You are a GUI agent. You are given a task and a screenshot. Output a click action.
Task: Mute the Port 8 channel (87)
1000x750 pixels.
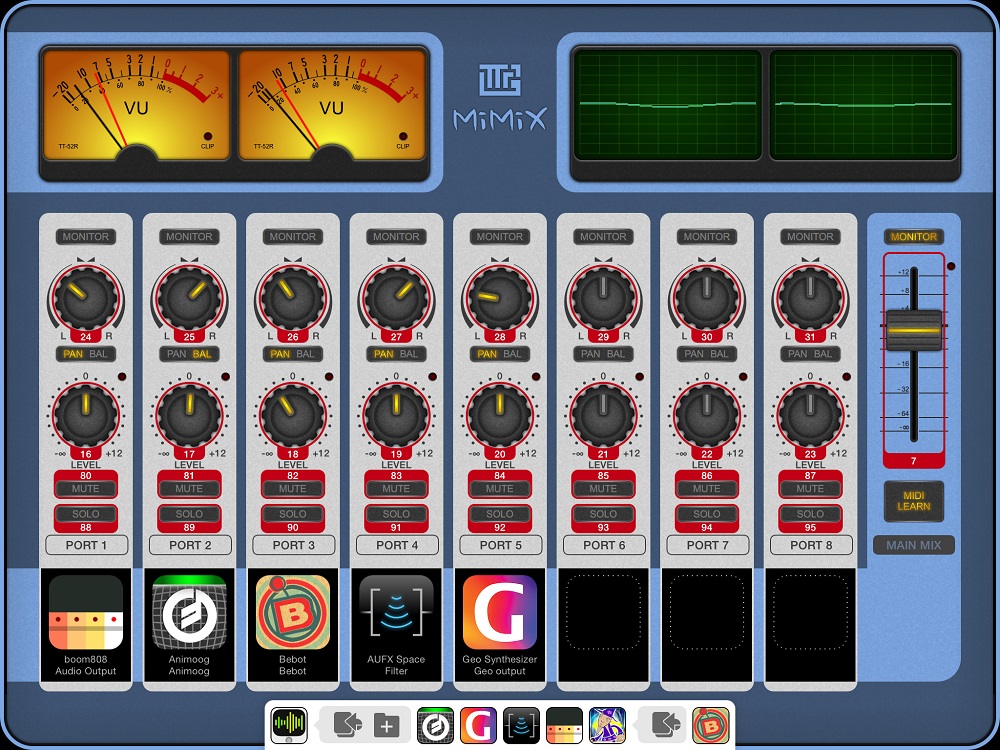(810, 489)
